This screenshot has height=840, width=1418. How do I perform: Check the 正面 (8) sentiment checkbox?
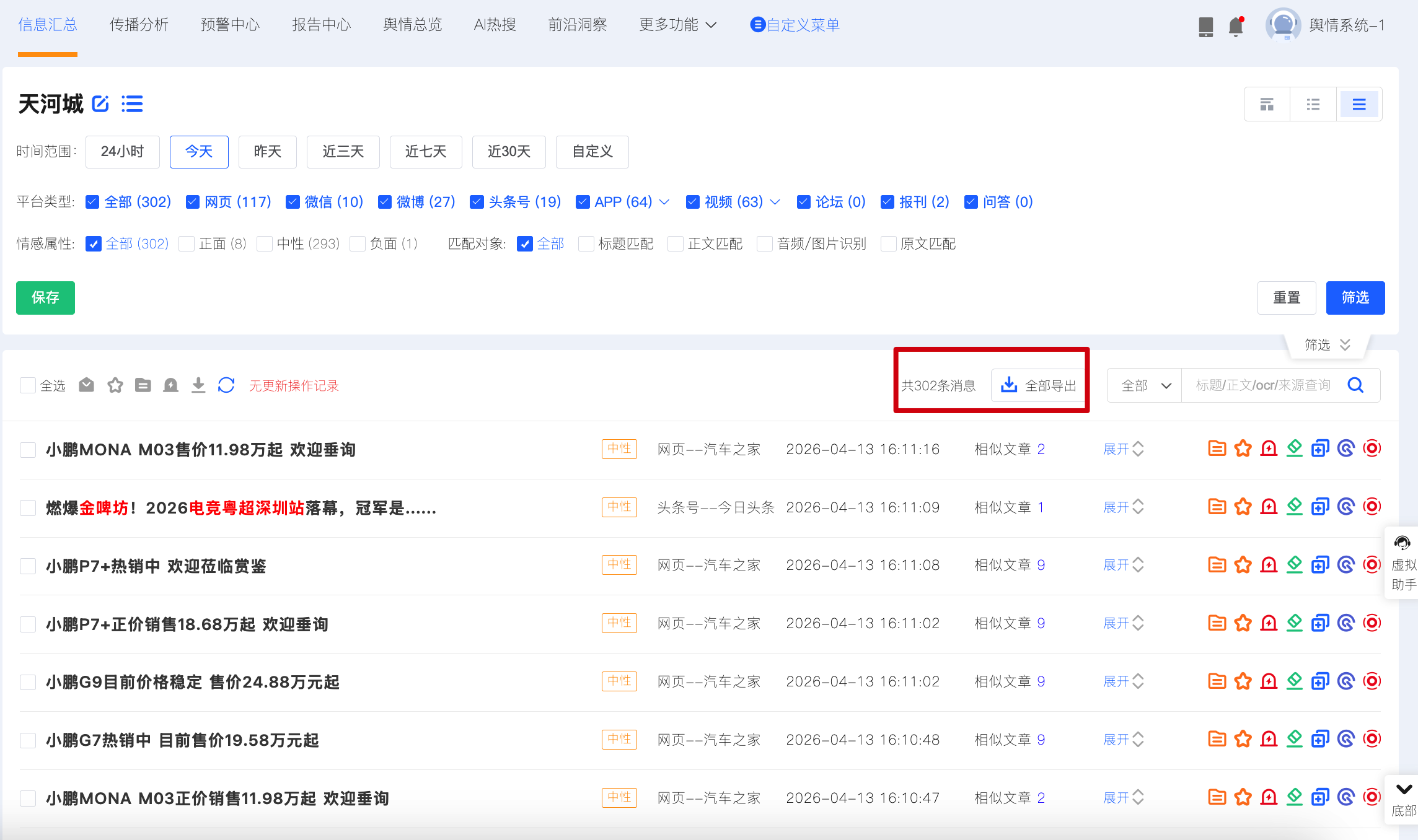[x=187, y=243]
